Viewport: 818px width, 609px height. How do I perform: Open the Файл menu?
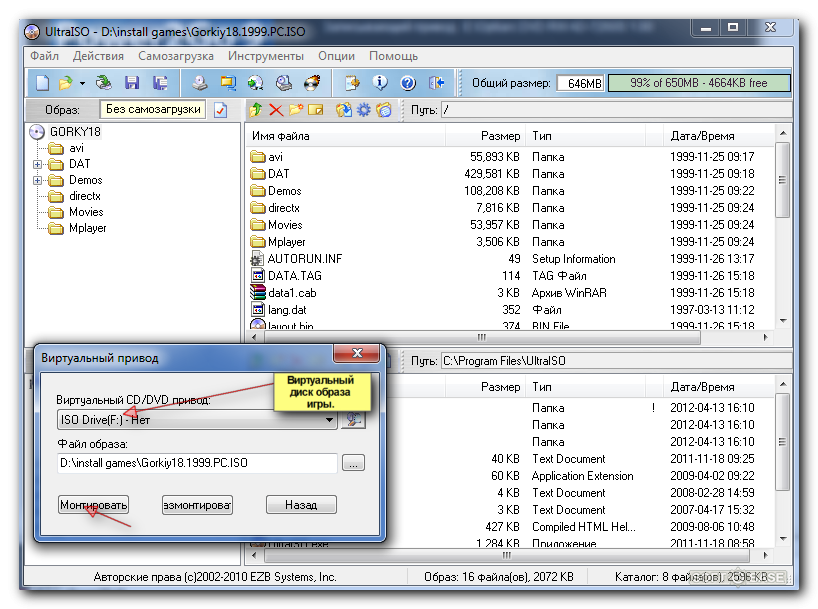44,56
